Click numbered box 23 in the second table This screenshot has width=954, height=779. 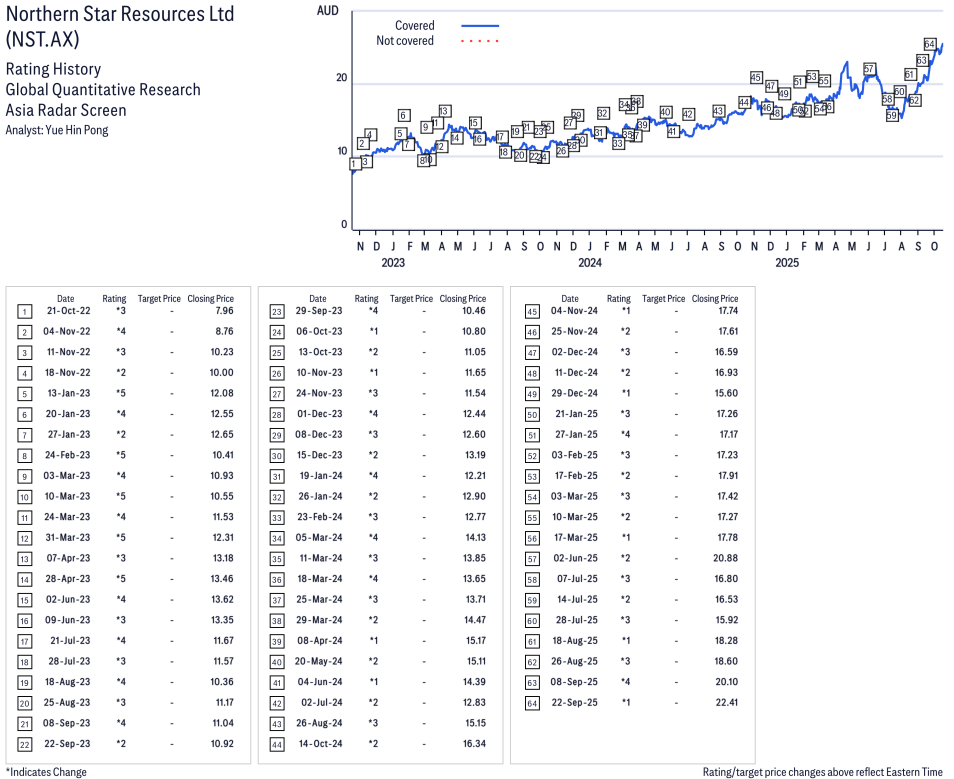(277, 311)
